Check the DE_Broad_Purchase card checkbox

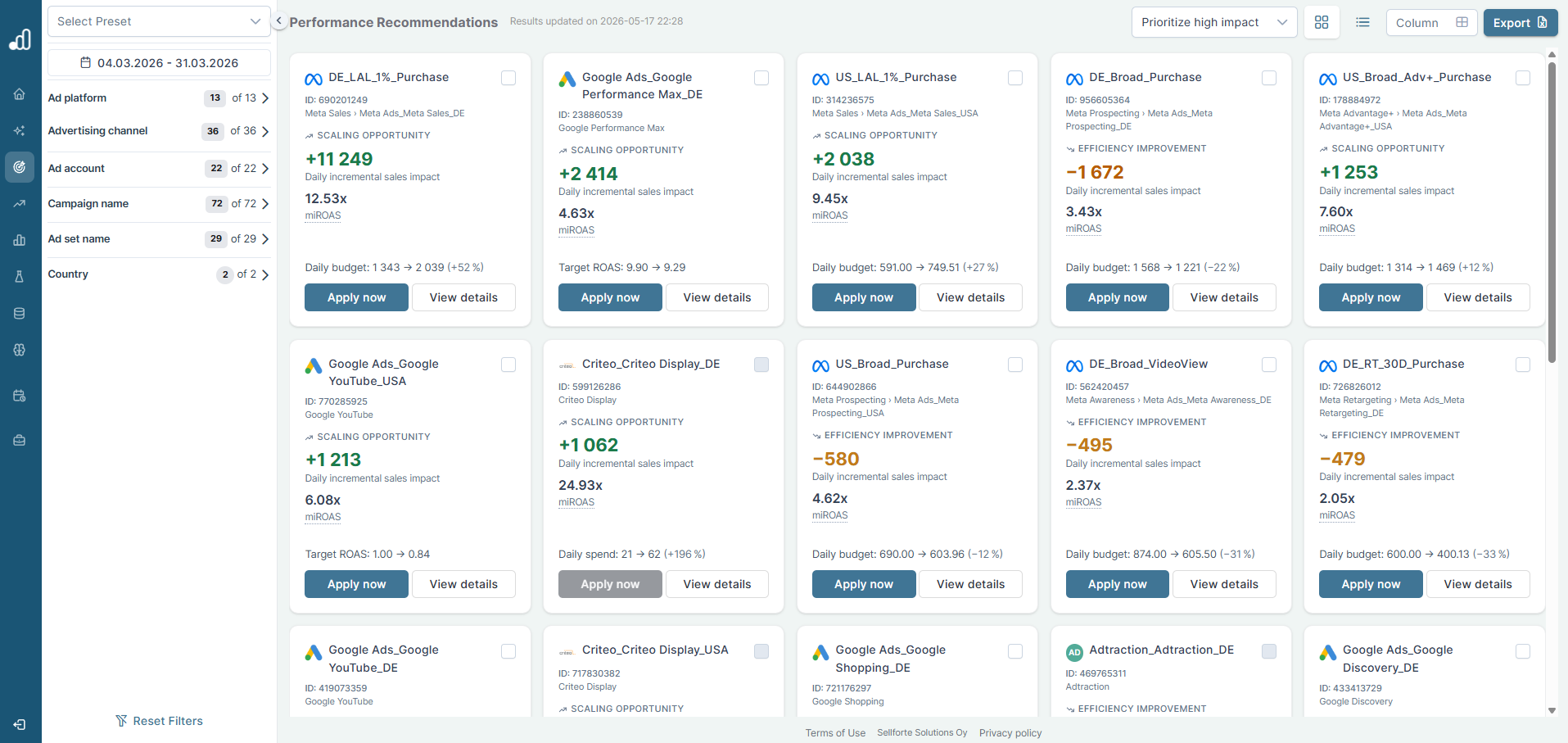[1269, 78]
